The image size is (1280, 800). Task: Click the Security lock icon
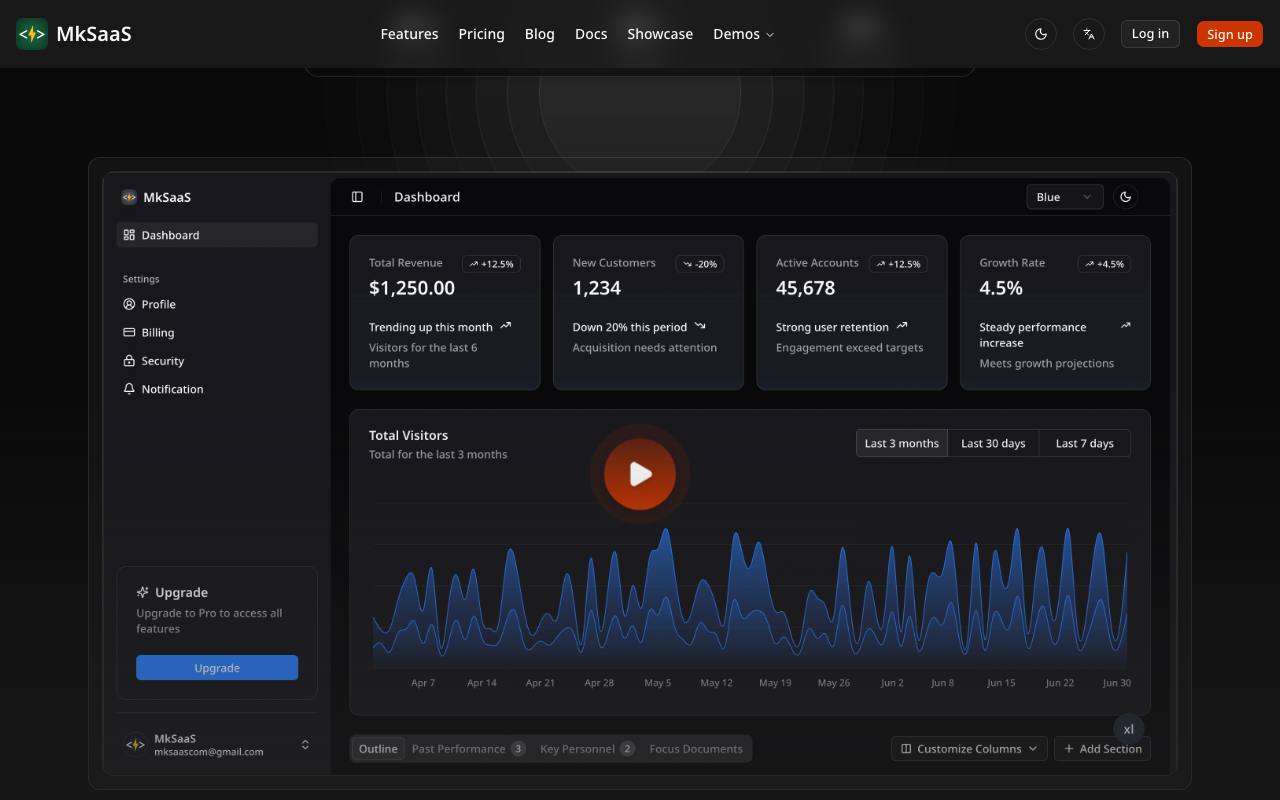129,361
